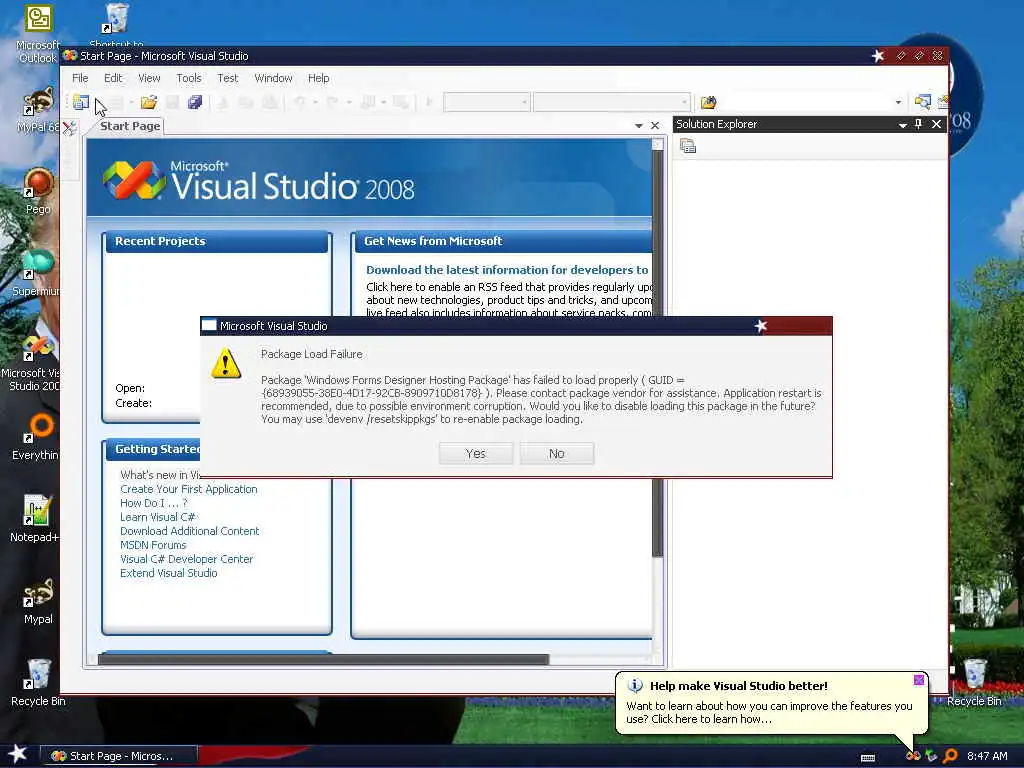Select the Supermium desktop icon

tap(37, 273)
